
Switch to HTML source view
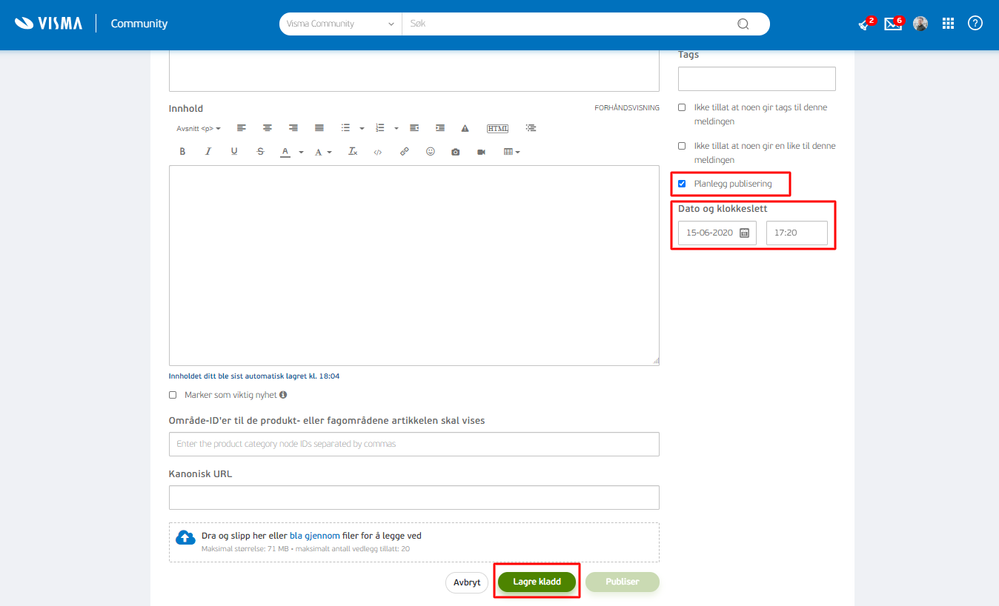[x=498, y=128]
